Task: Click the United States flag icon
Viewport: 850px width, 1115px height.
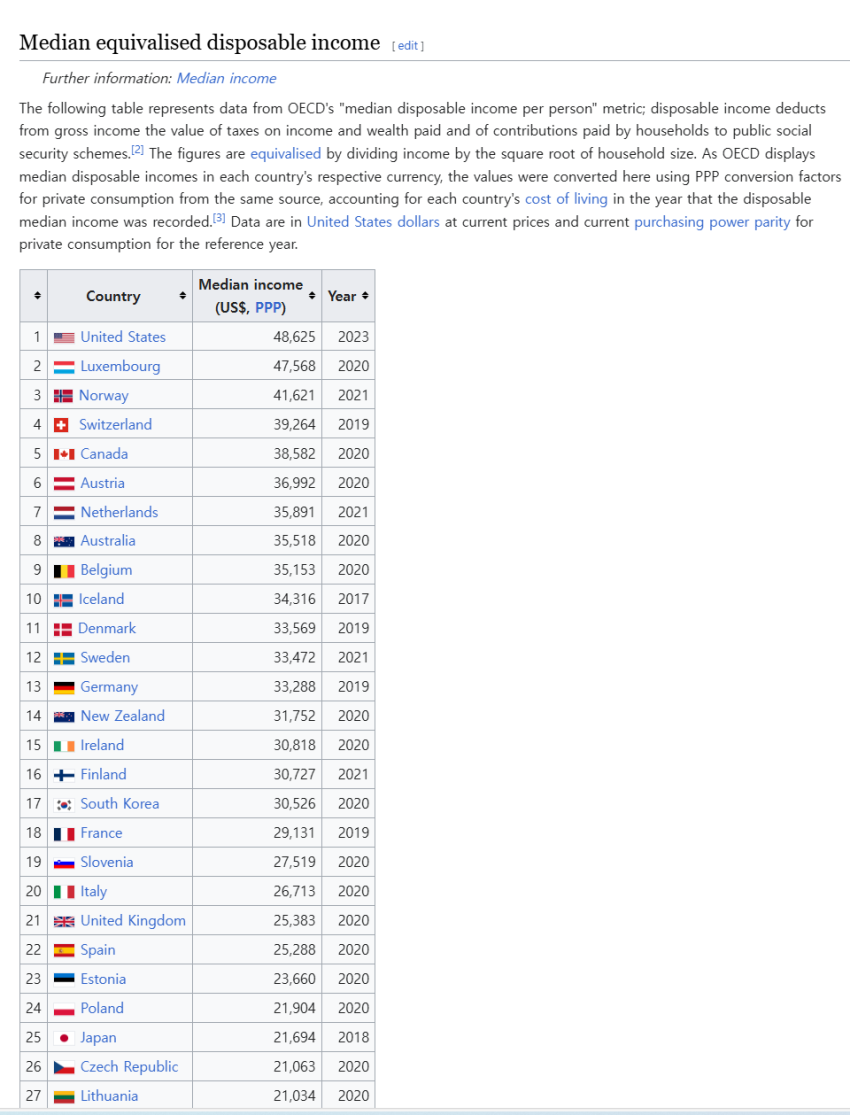Action: tap(64, 337)
